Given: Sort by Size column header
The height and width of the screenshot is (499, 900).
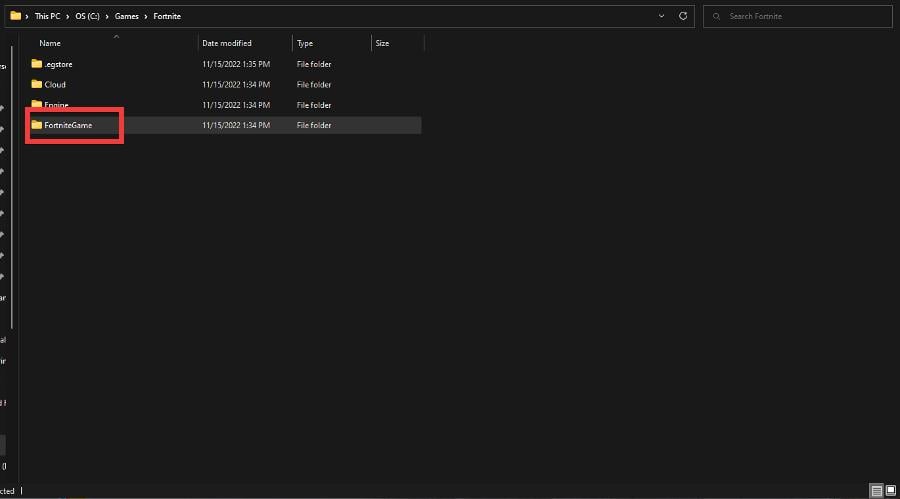Looking at the screenshot, I should click(x=382, y=43).
